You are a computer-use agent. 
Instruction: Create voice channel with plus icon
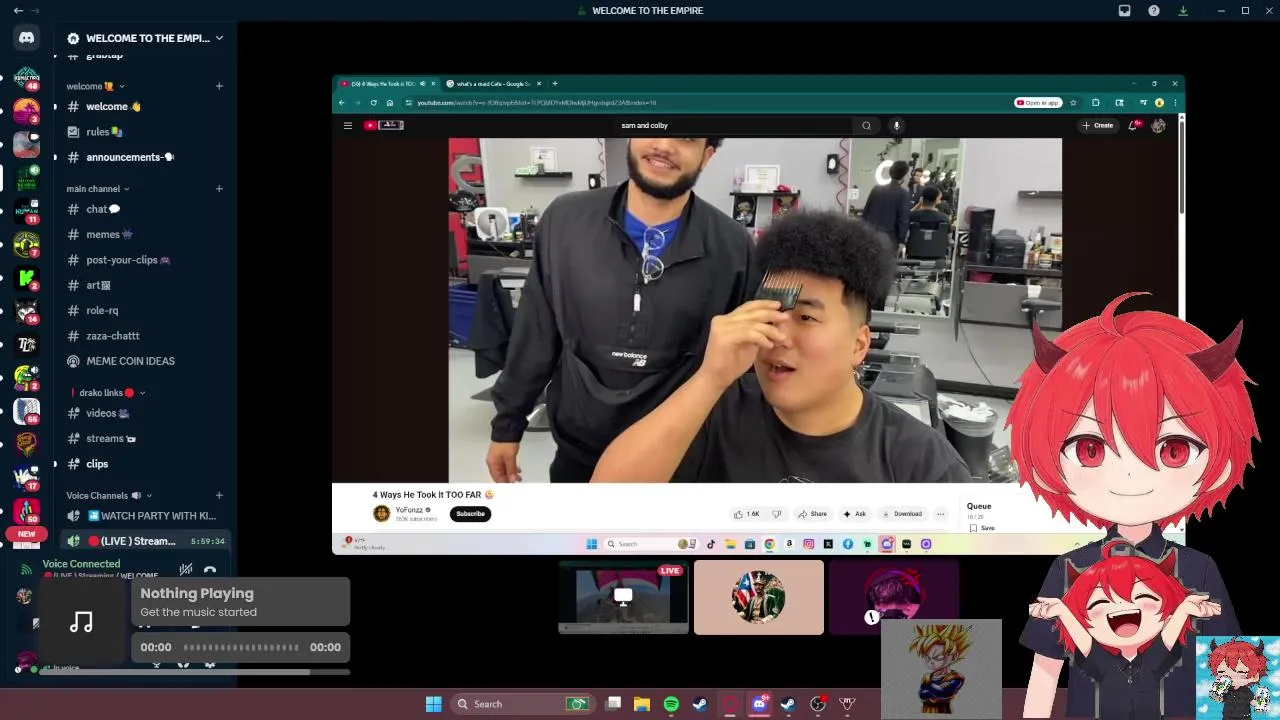click(219, 495)
